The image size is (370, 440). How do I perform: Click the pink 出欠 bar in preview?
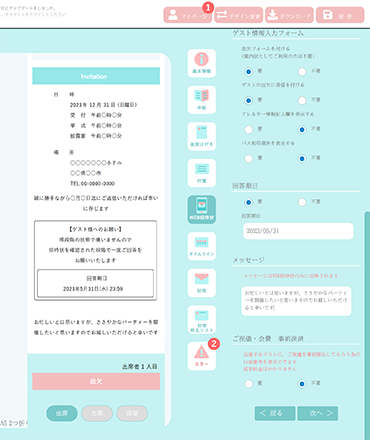coord(96,381)
